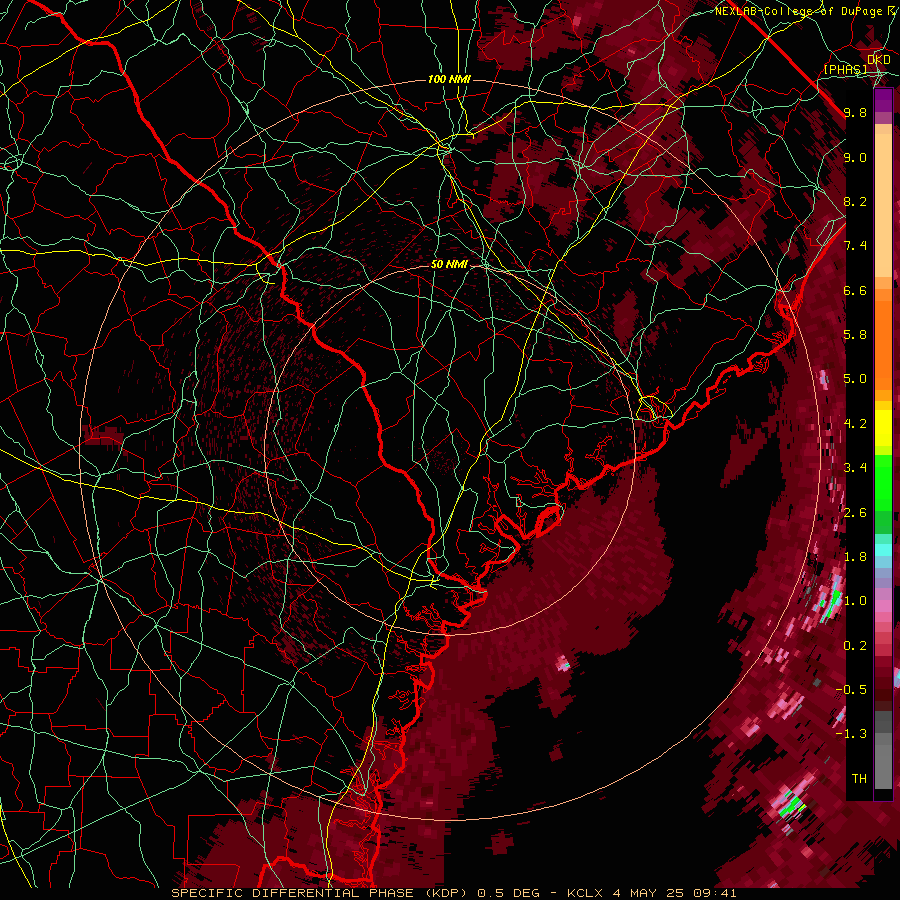Click the 0.5 DEG elevation text in the caption
The width and height of the screenshot is (900, 900).
[509, 893]
